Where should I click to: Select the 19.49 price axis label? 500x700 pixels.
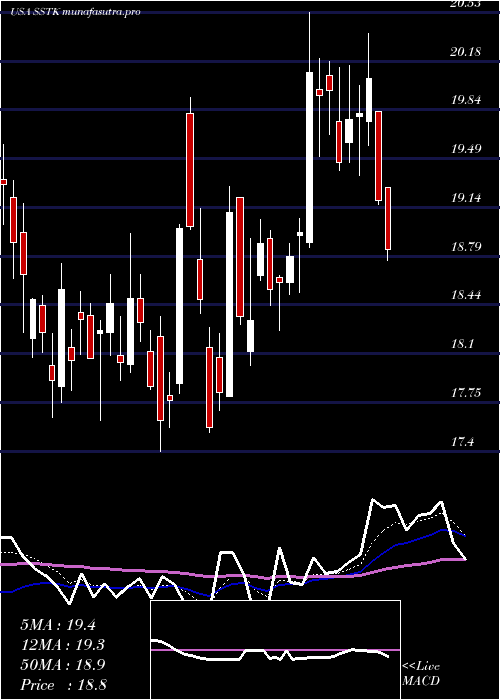tap(466, 149)
